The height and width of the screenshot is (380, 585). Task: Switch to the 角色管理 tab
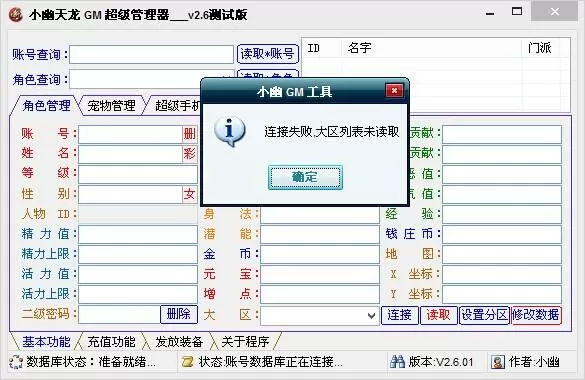(x=46, y=106)
